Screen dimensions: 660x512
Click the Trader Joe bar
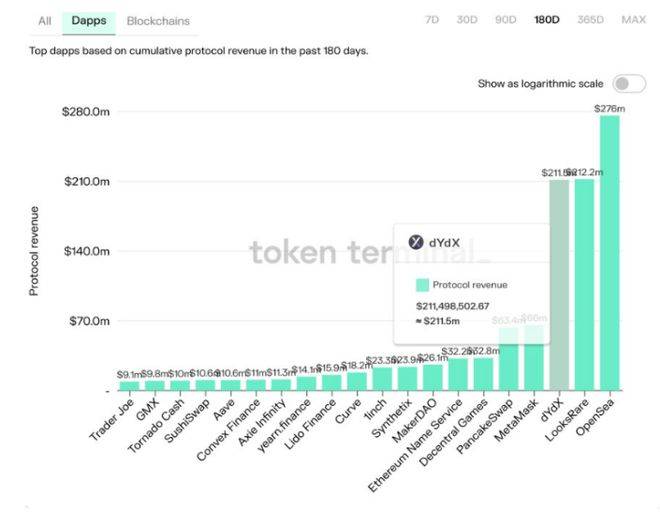pyautogui.click(x=130, y=385)
